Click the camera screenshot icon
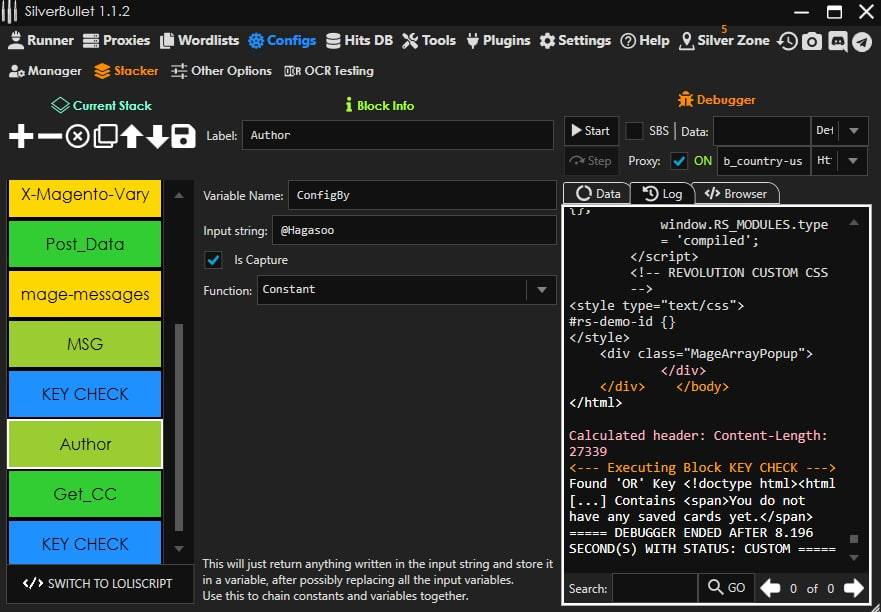881x612 pixels. 812,41
